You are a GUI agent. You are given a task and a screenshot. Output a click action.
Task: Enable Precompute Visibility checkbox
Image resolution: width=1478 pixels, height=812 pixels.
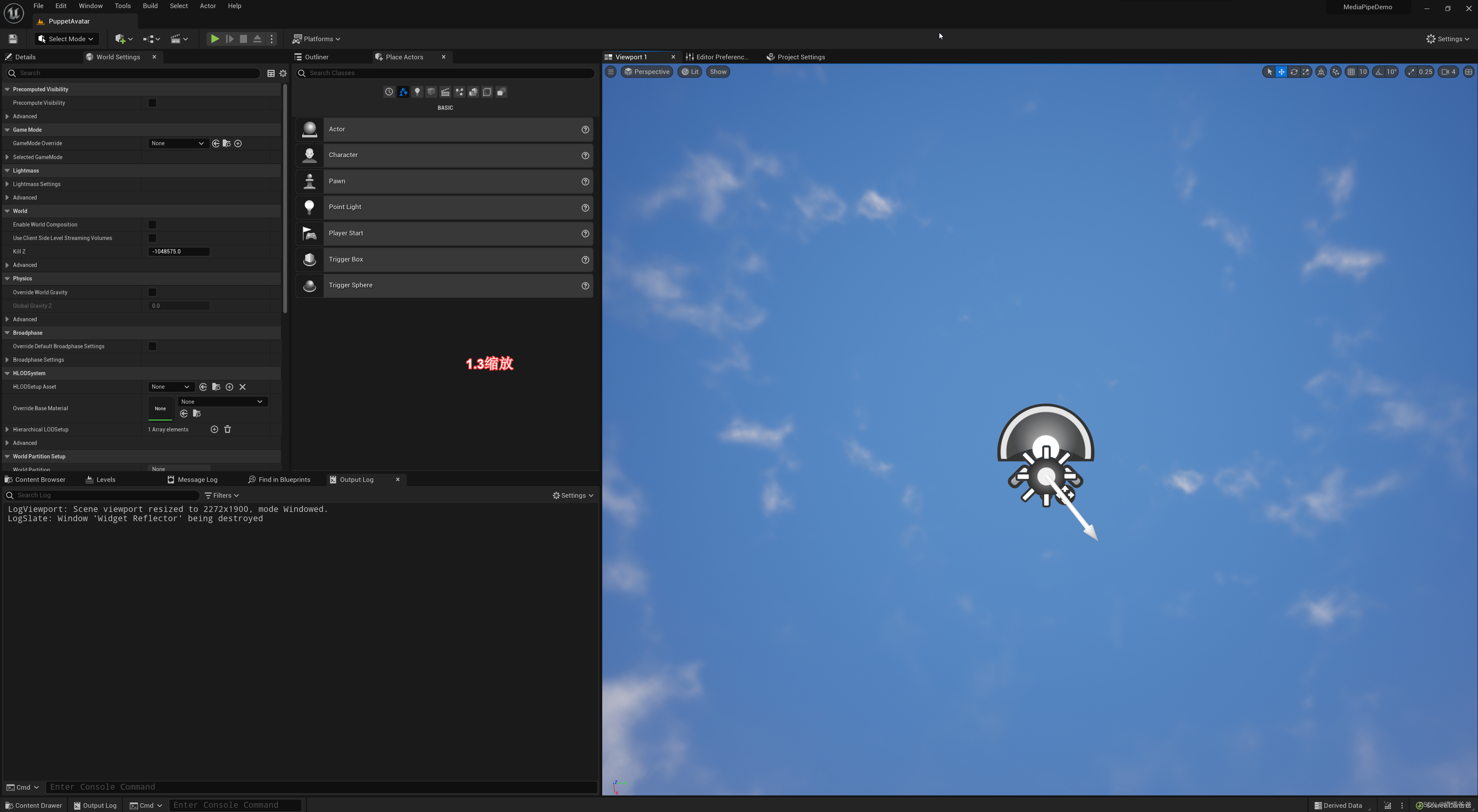tap(152, 102)
